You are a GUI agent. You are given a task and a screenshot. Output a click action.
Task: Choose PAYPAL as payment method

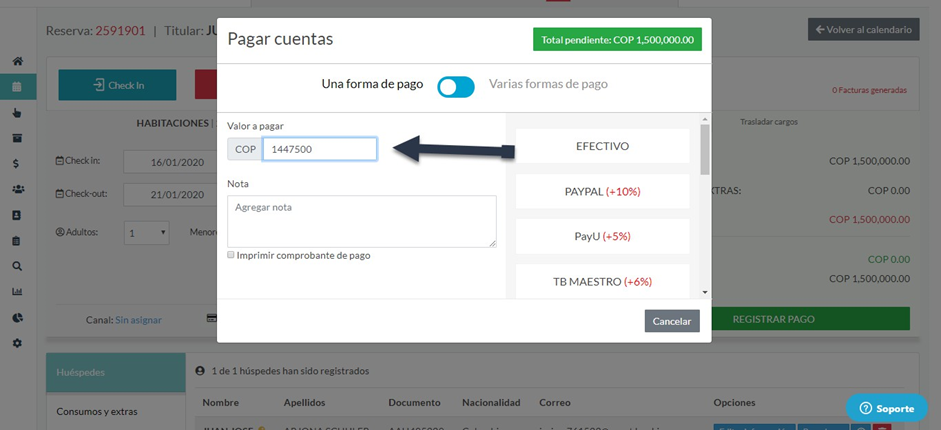click(602, 191)
